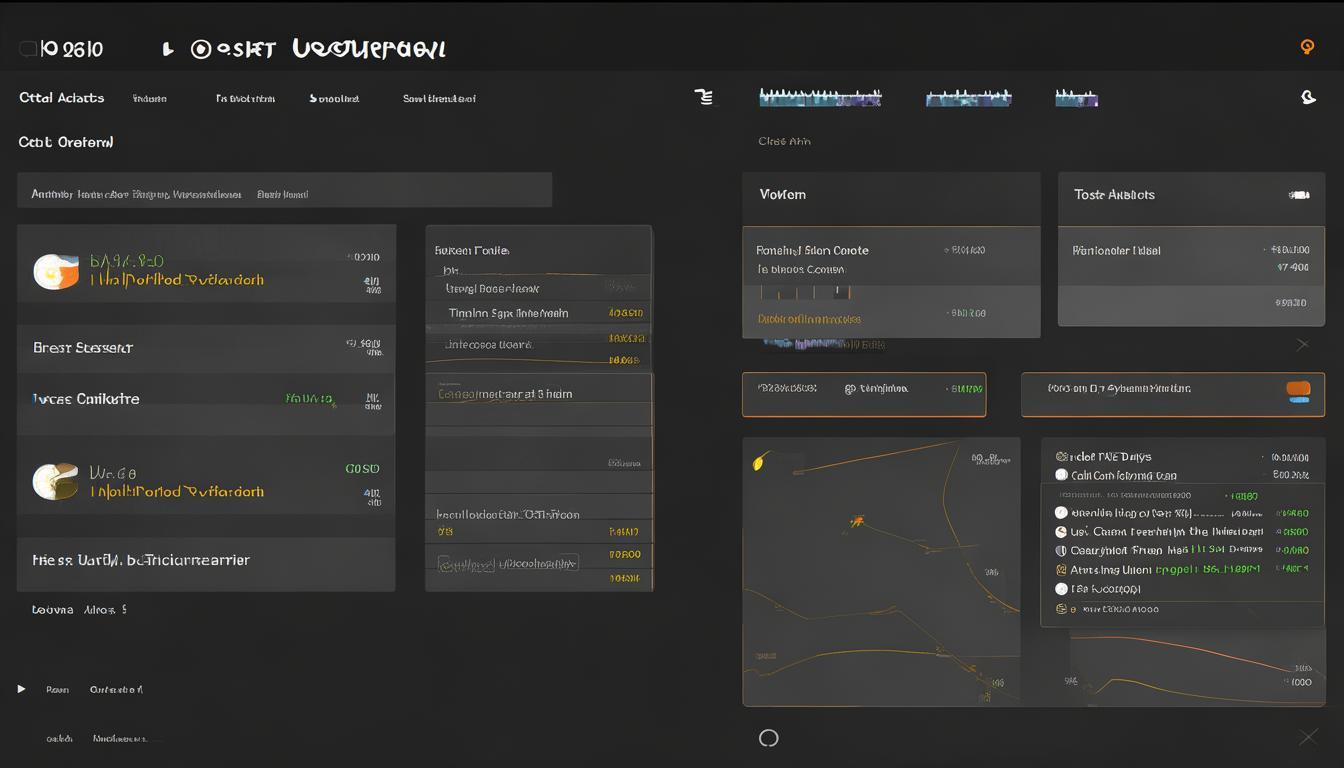Toggle the orange and blue switch
This screenshot has height=768, width=1344.
pos(1298,391)
